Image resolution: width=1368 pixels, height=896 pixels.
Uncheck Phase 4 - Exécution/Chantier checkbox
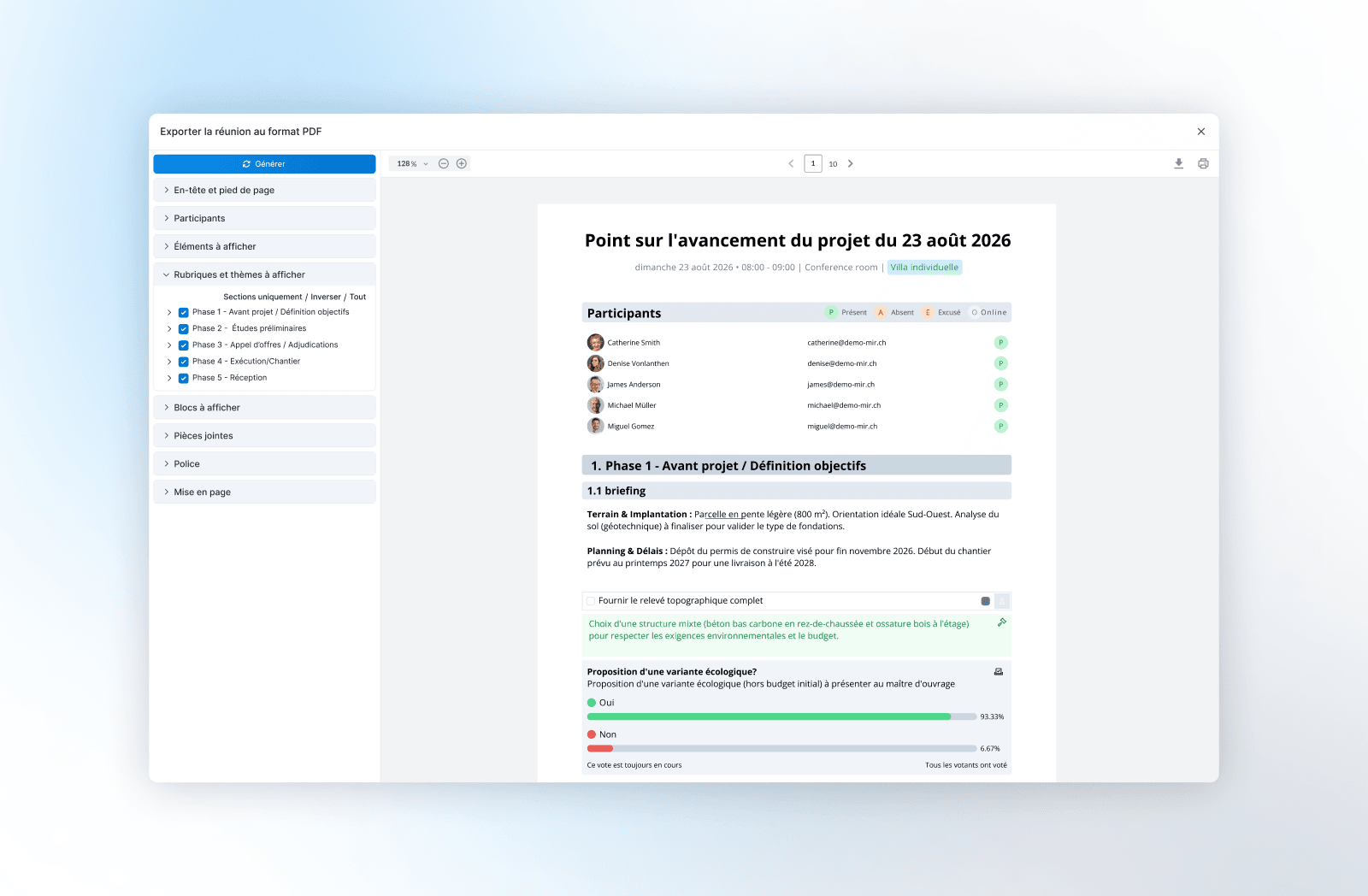coord(183,362)
